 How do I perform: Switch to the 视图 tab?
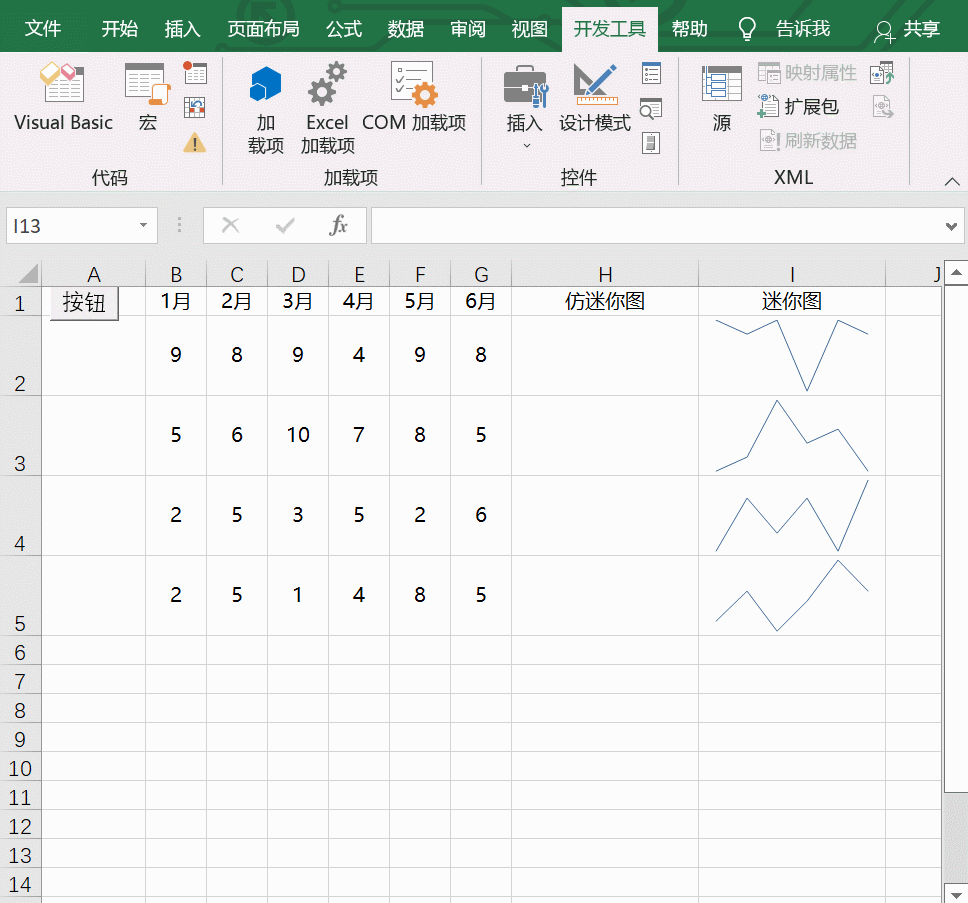(529, 29)
